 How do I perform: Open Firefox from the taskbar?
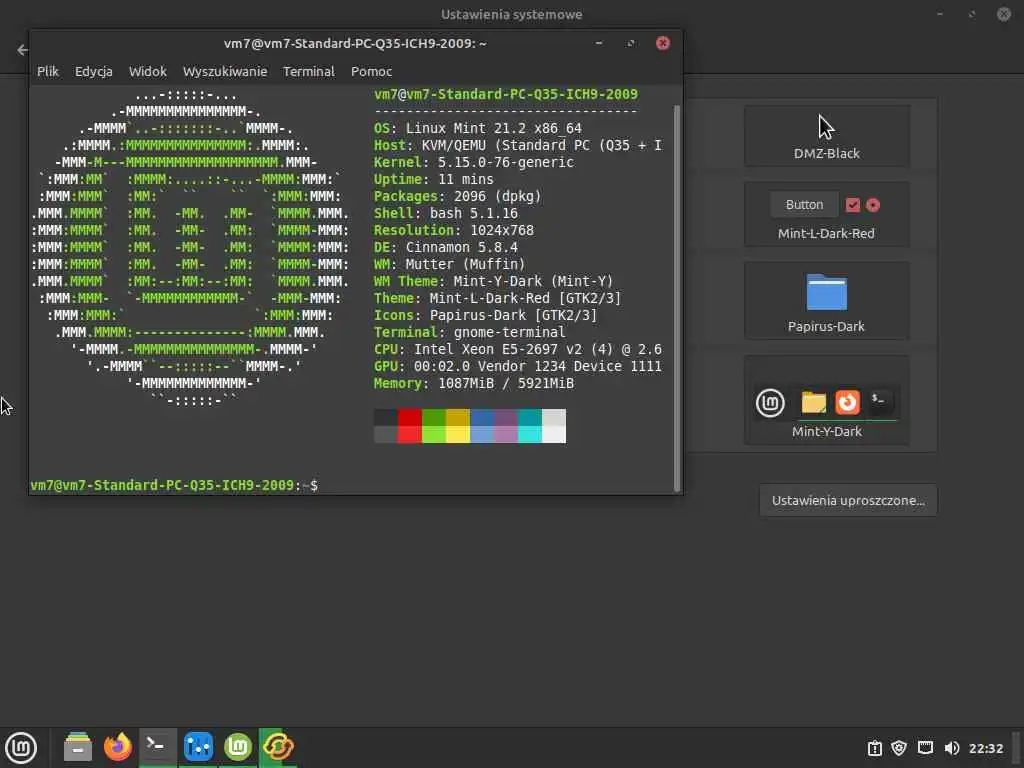coord(118,746)
